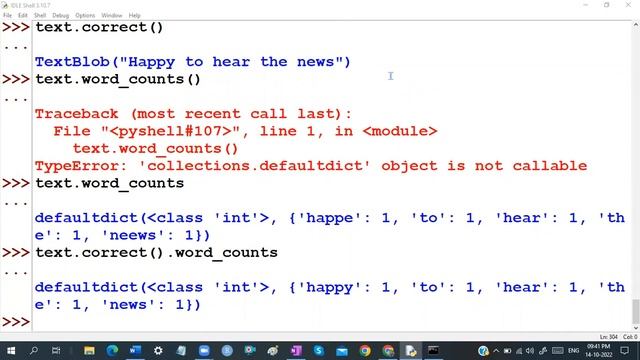Click the scrollbar down arrow
640x360 pixels.
click(636, 328)
